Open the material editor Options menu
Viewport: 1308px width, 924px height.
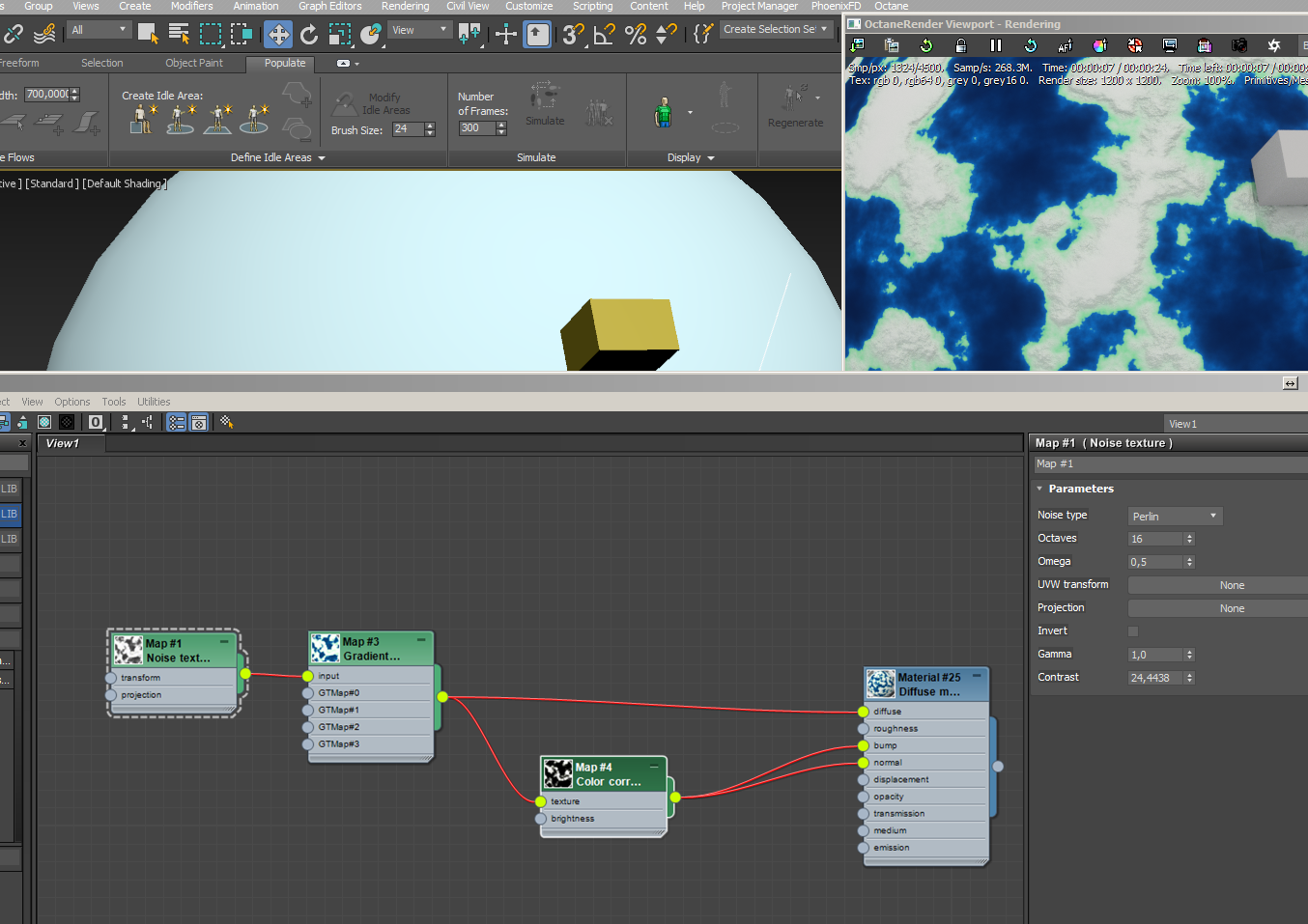pos(72,402)
